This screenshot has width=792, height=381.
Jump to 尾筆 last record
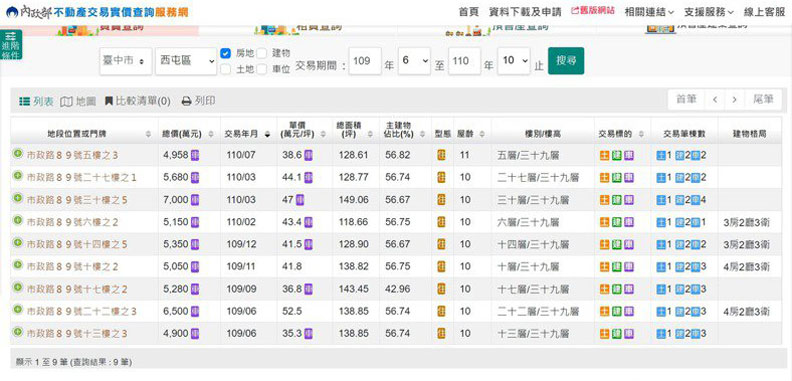point(763,100)
